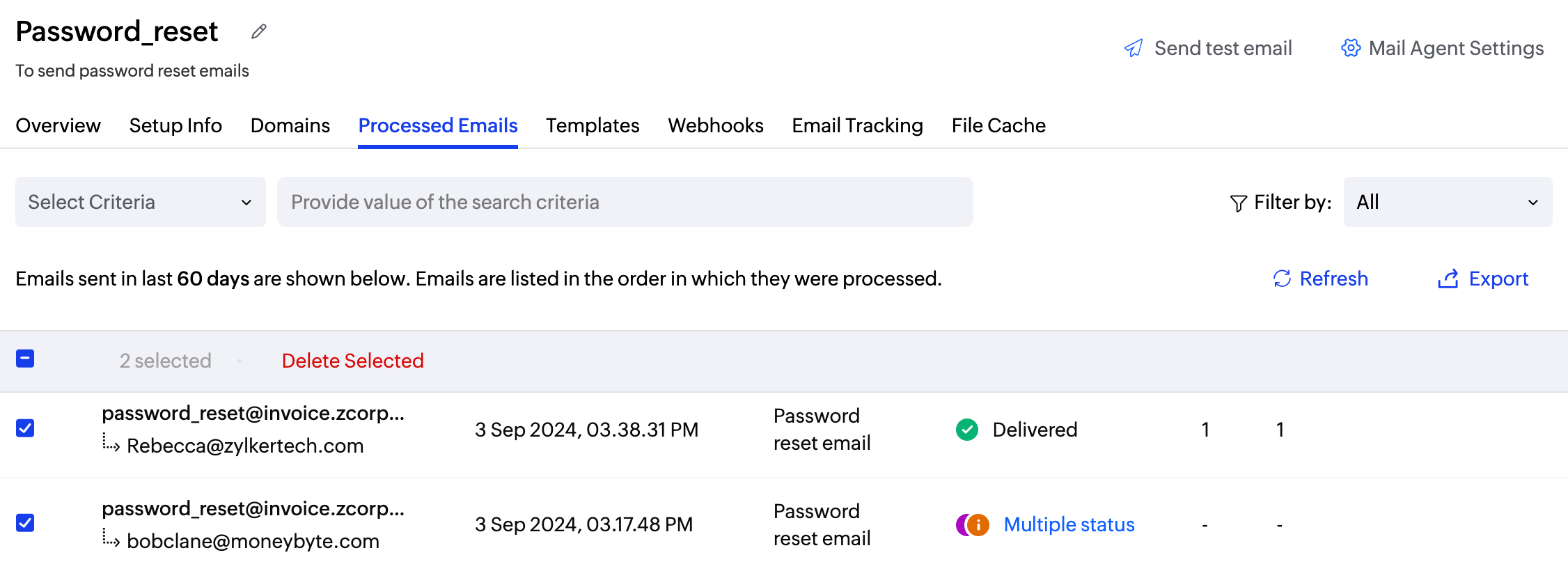Open the Select Criteria dropdown
The height and width of the screenshot is (571, 1568).
[141, 202]
